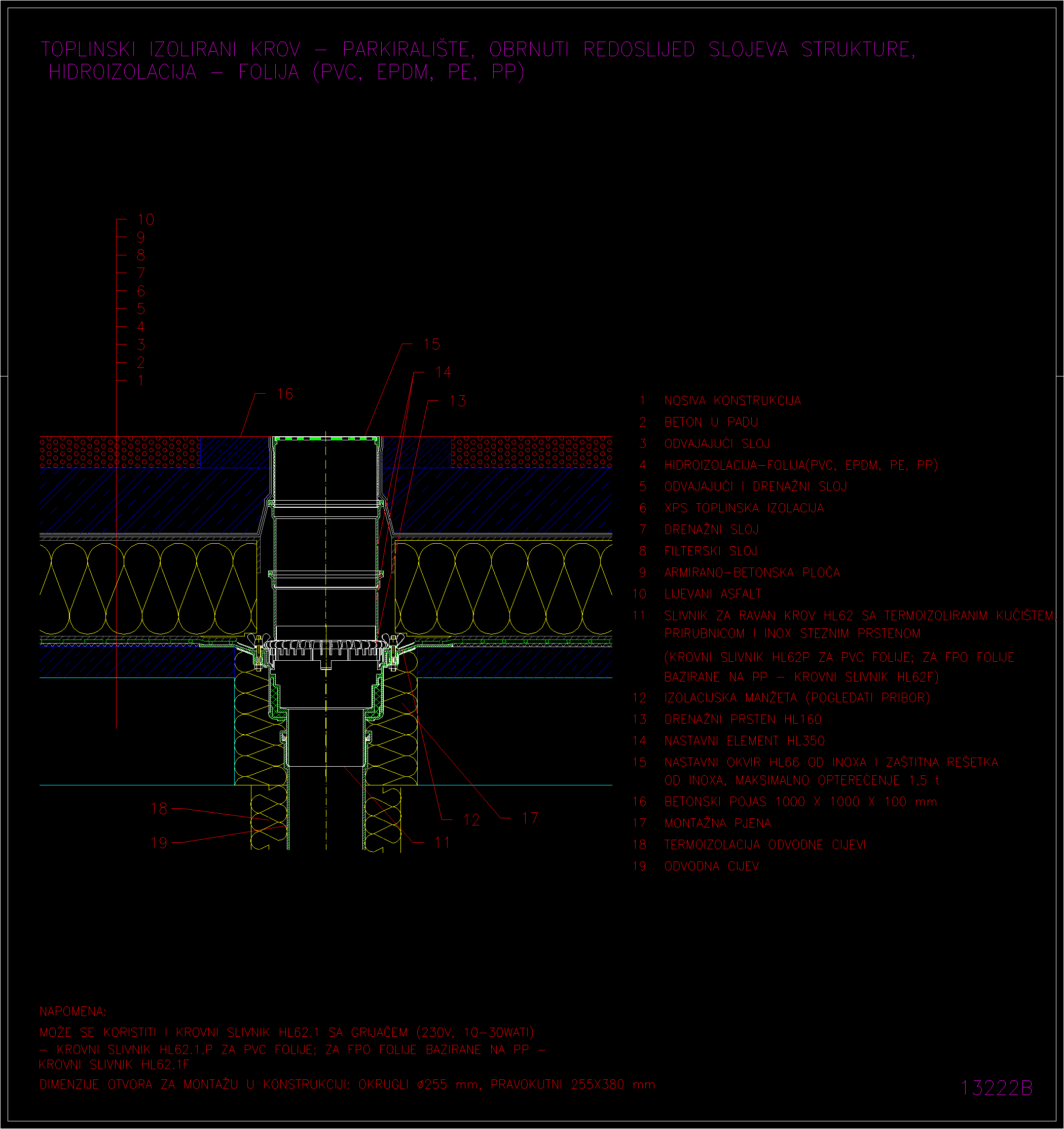This screenshot has width=1064, height=1129.
Task: Click the line "OD INOXA, MAKSIMALNO OPTEREĆENJE 1,5 t"
Action: click(801, 781)
